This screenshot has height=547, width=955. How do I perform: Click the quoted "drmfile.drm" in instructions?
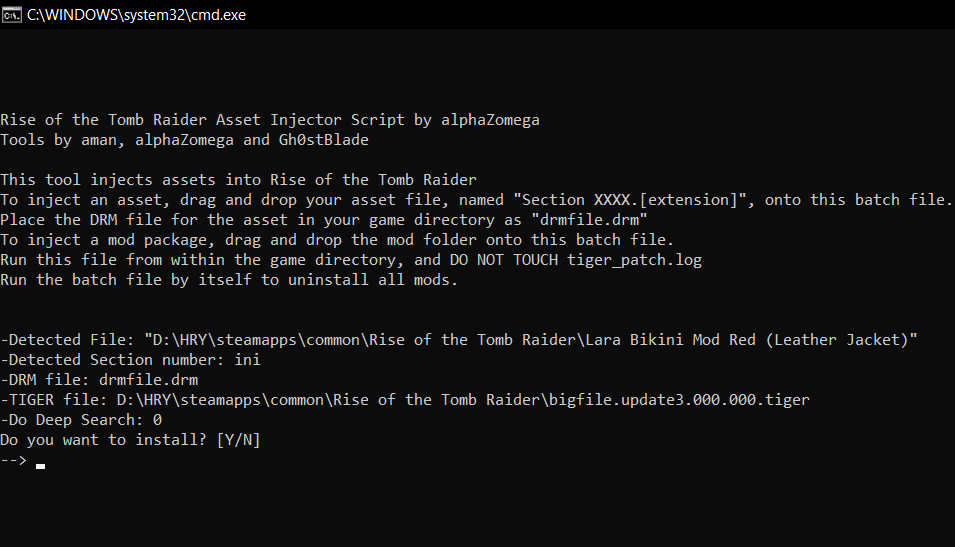click(590, 220)
